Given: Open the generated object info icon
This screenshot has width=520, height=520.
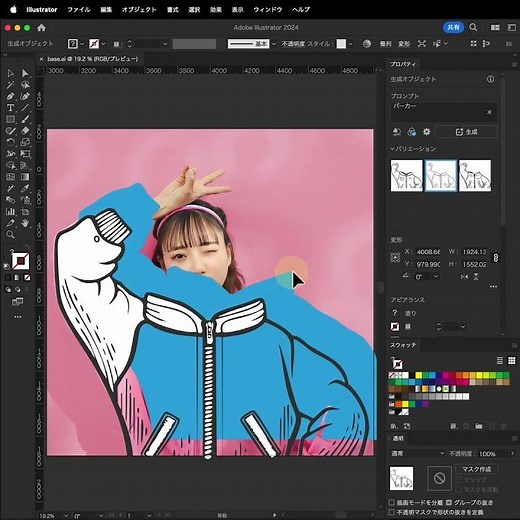Looking at the screenshot, I should (490, 79).
